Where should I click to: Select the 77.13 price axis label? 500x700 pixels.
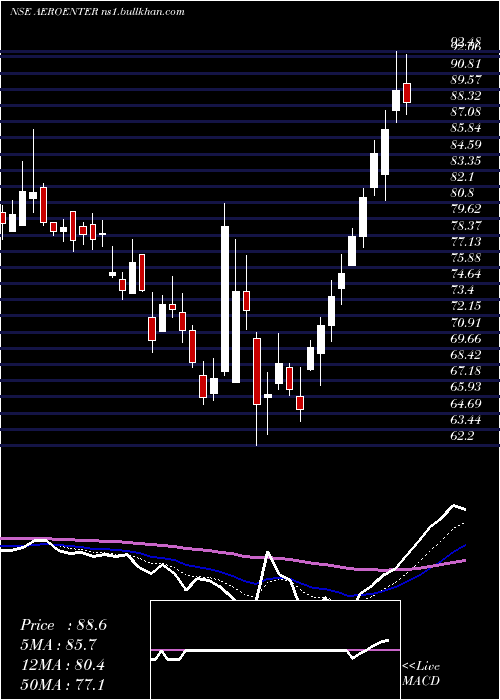coord(466,242)
